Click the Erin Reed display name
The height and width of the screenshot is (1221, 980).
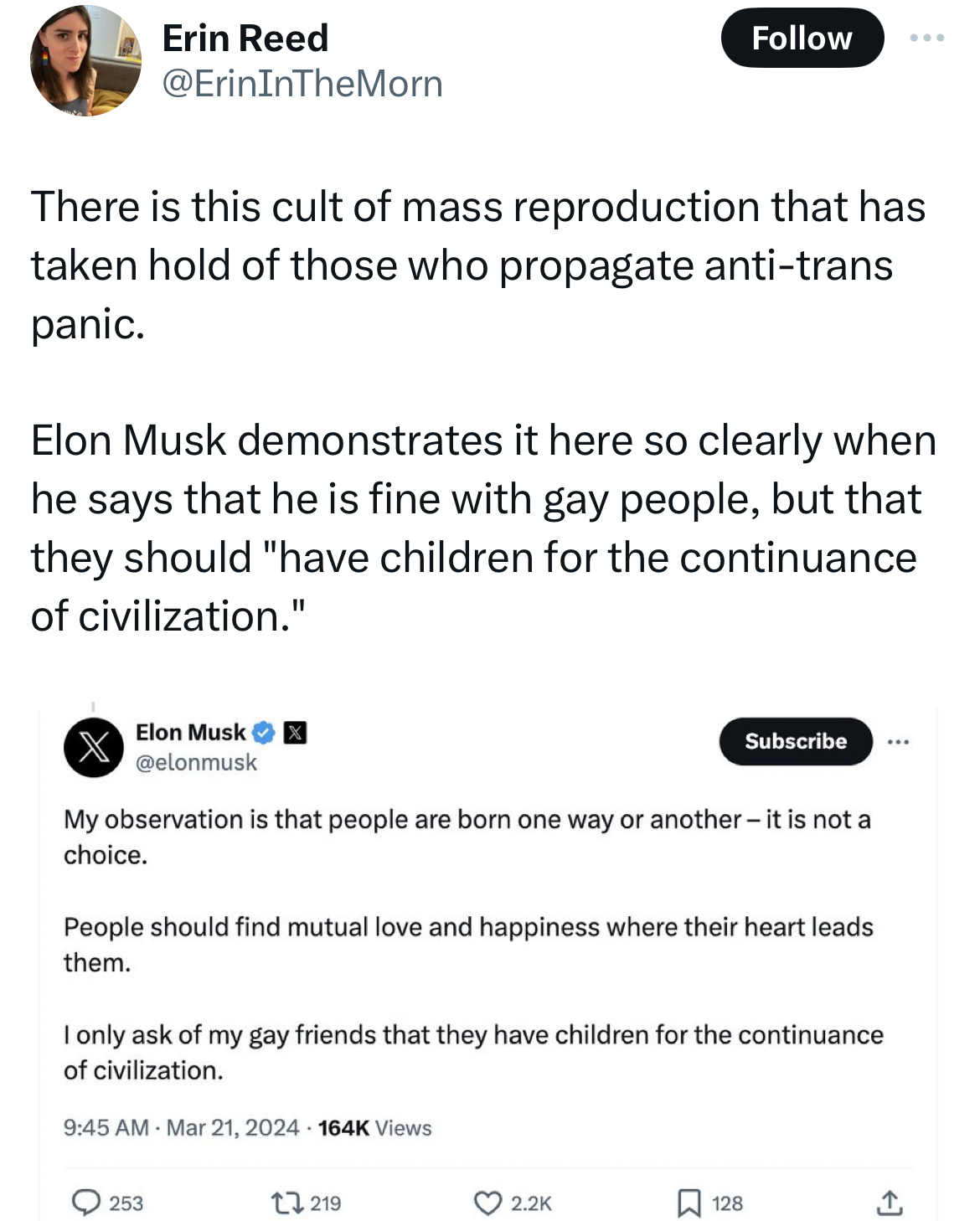245,39
